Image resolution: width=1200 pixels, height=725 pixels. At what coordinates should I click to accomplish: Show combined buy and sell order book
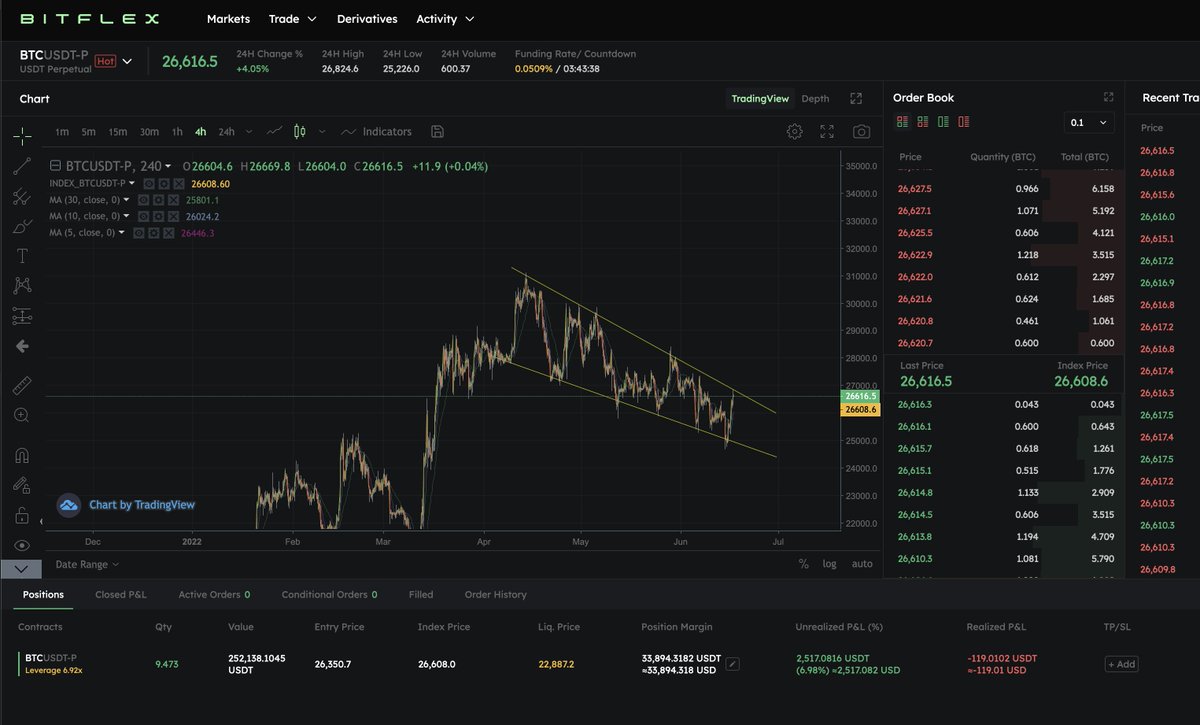[x=903, y=122]
